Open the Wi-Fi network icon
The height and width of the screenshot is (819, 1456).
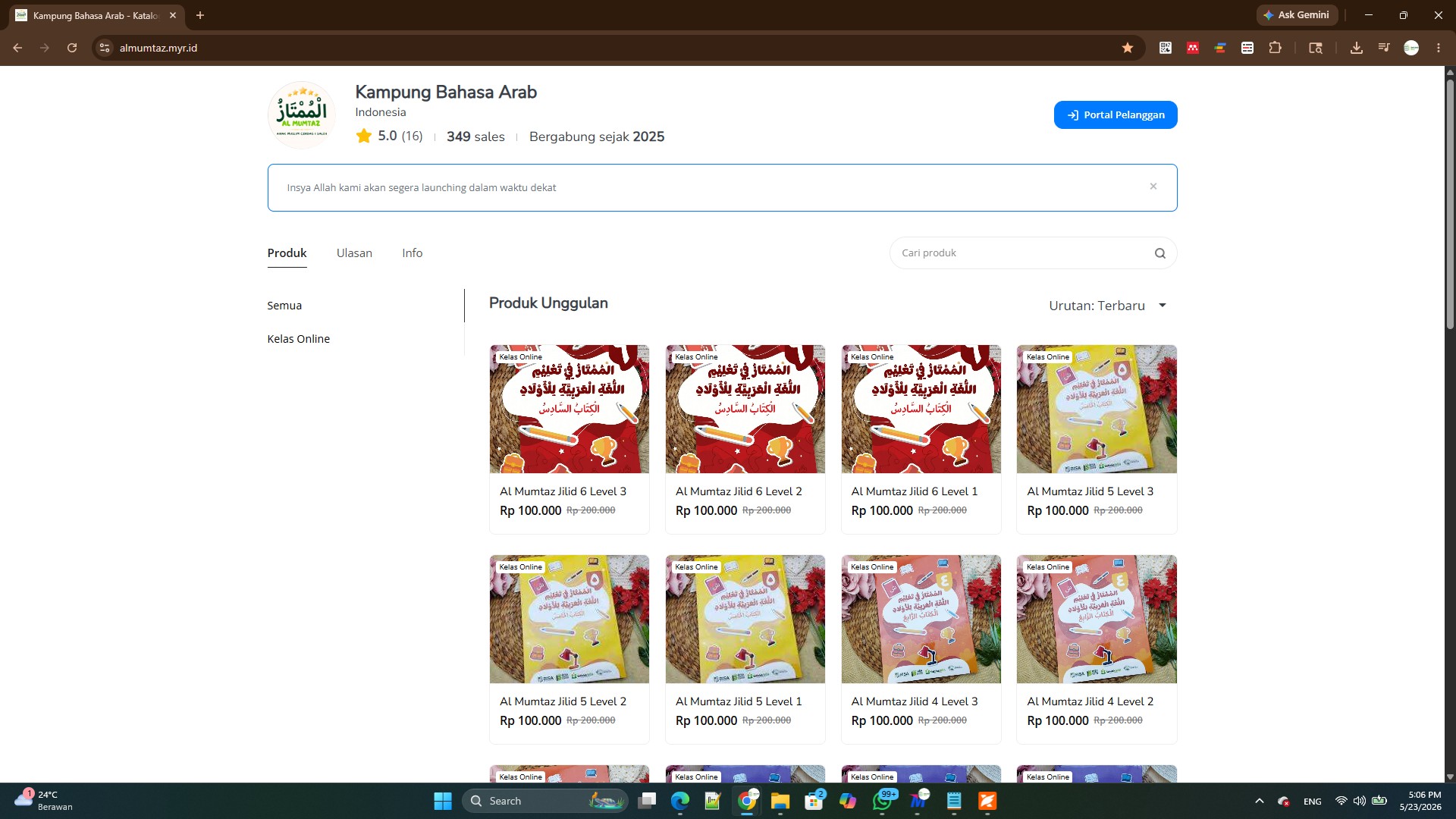click(x=1341, y=801)
